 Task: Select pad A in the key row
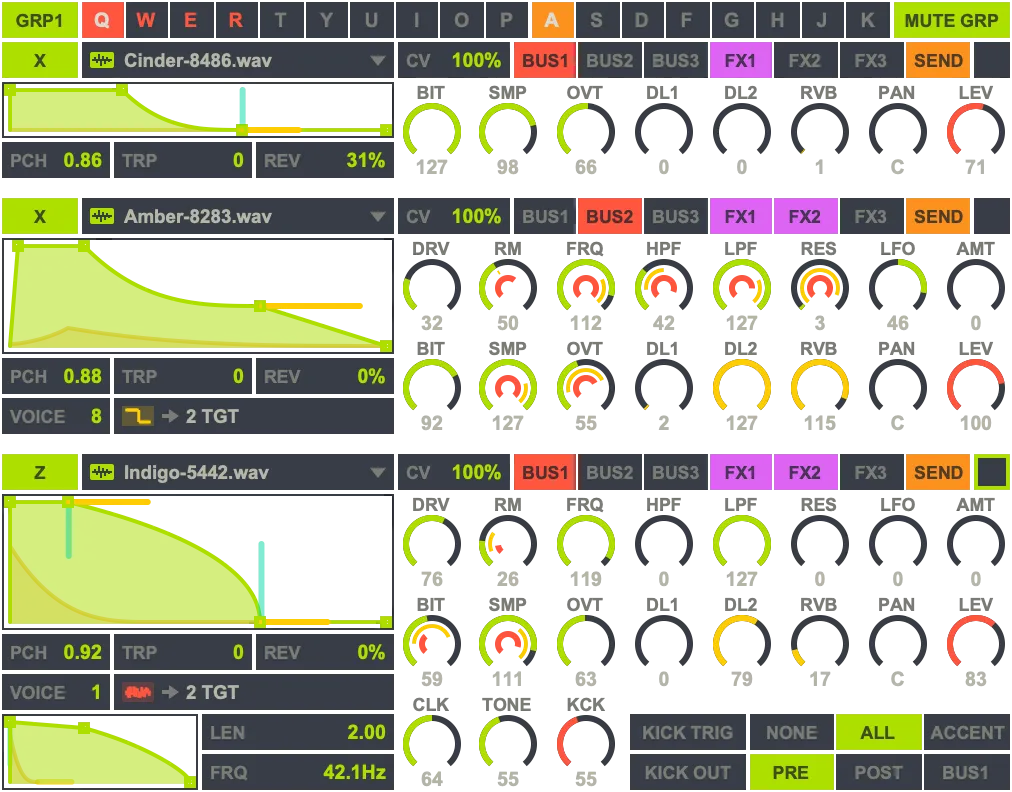(552, 20)
